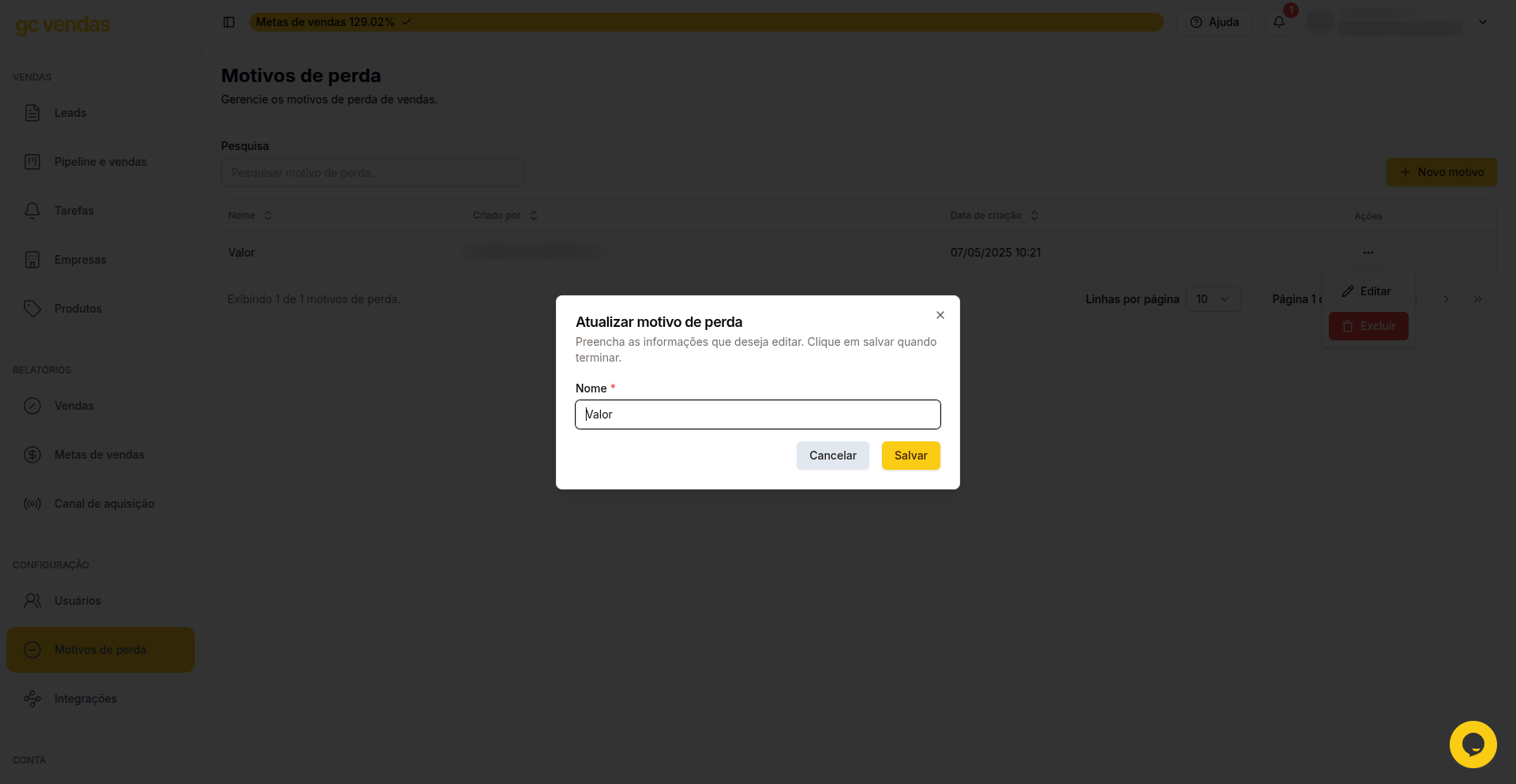
Task: Click the Canal de aquisição broadcast icon
Action: (32, 504)
